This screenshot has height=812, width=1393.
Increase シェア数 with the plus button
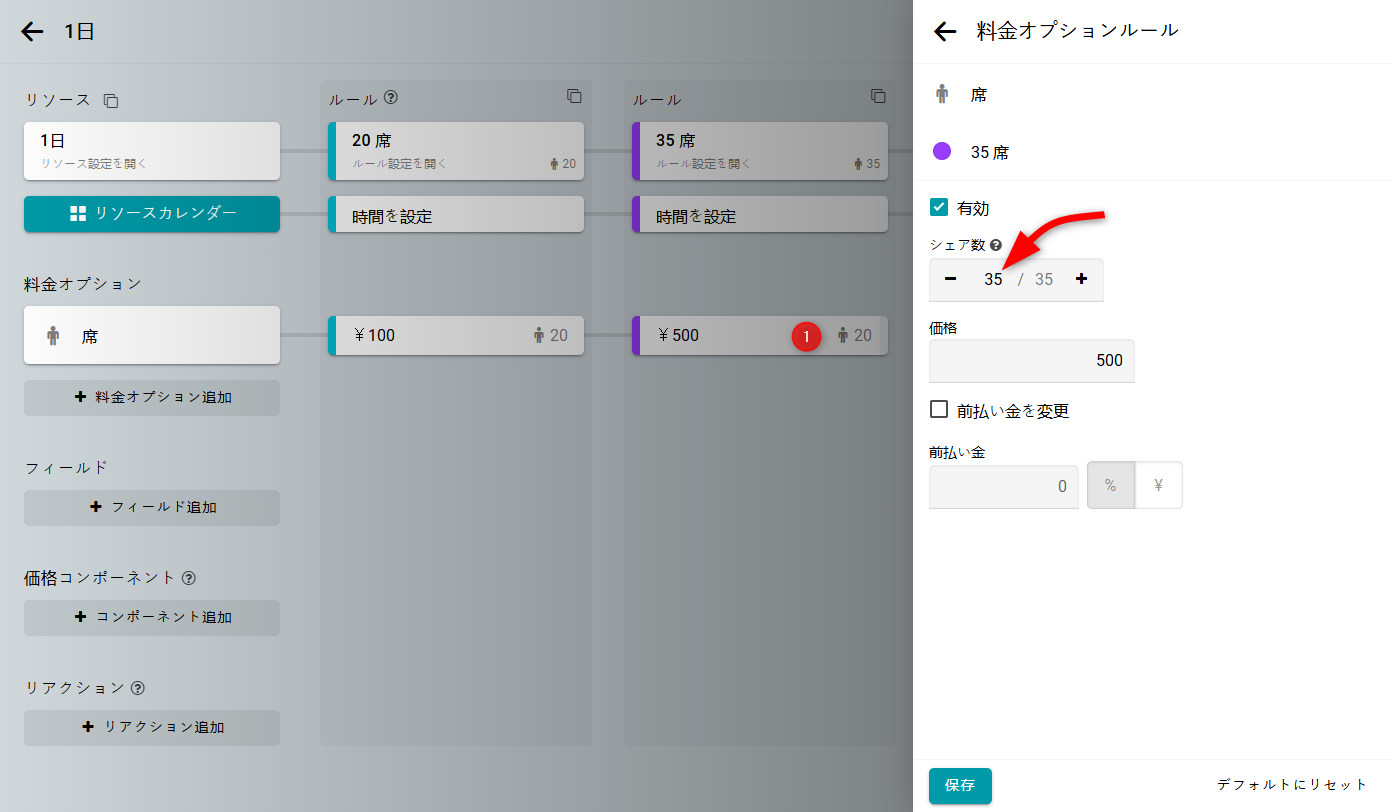[1081, 280]
